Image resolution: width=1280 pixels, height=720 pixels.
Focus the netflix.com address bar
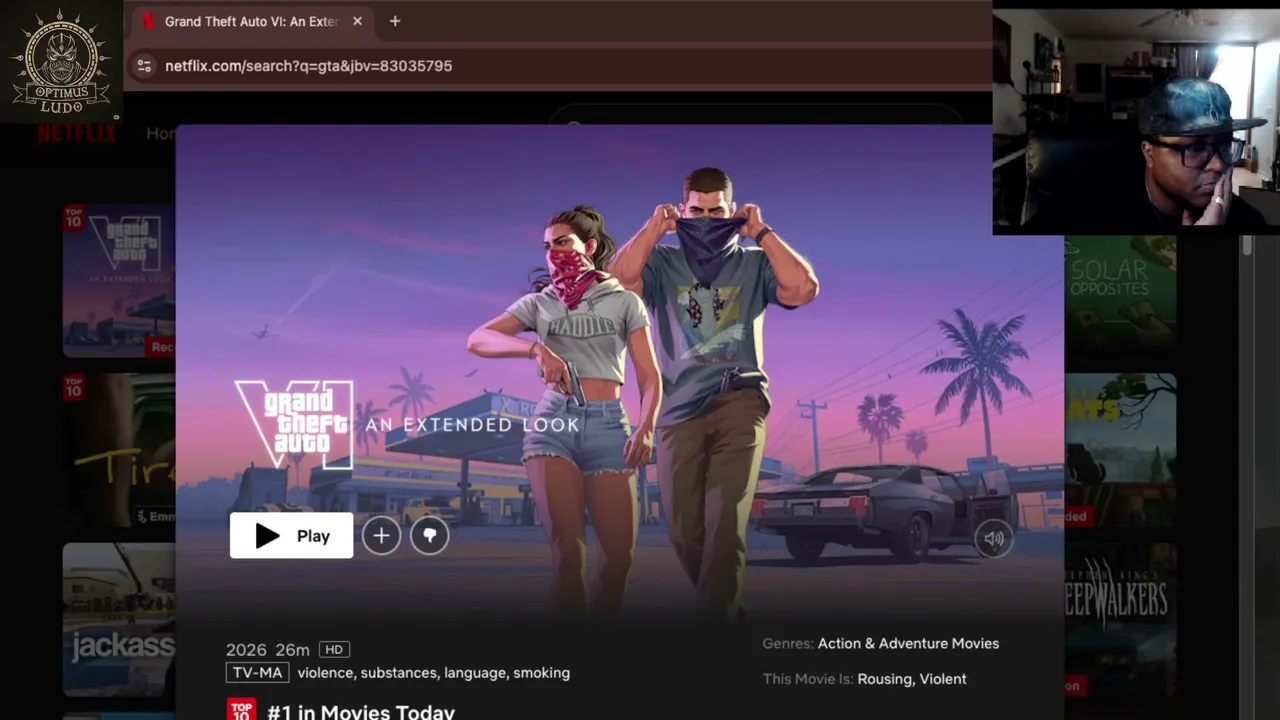tap(560, 66)
